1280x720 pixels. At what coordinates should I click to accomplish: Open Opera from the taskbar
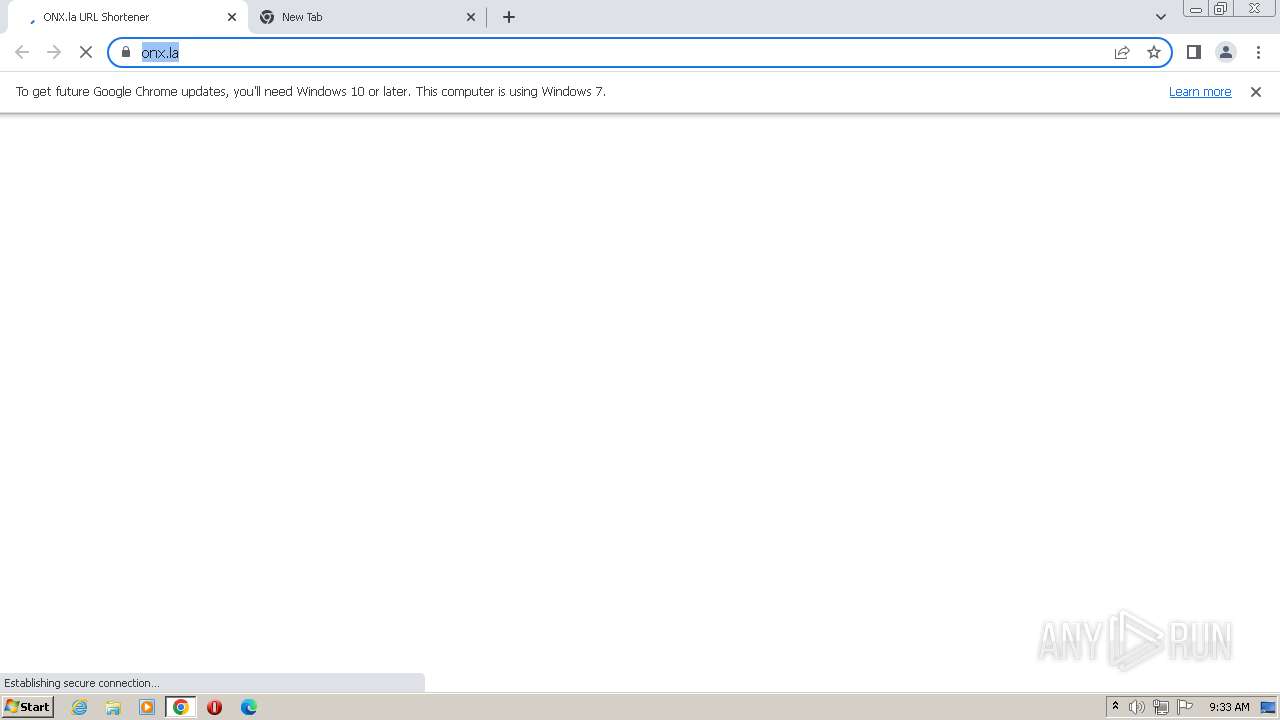pos(214,707)
